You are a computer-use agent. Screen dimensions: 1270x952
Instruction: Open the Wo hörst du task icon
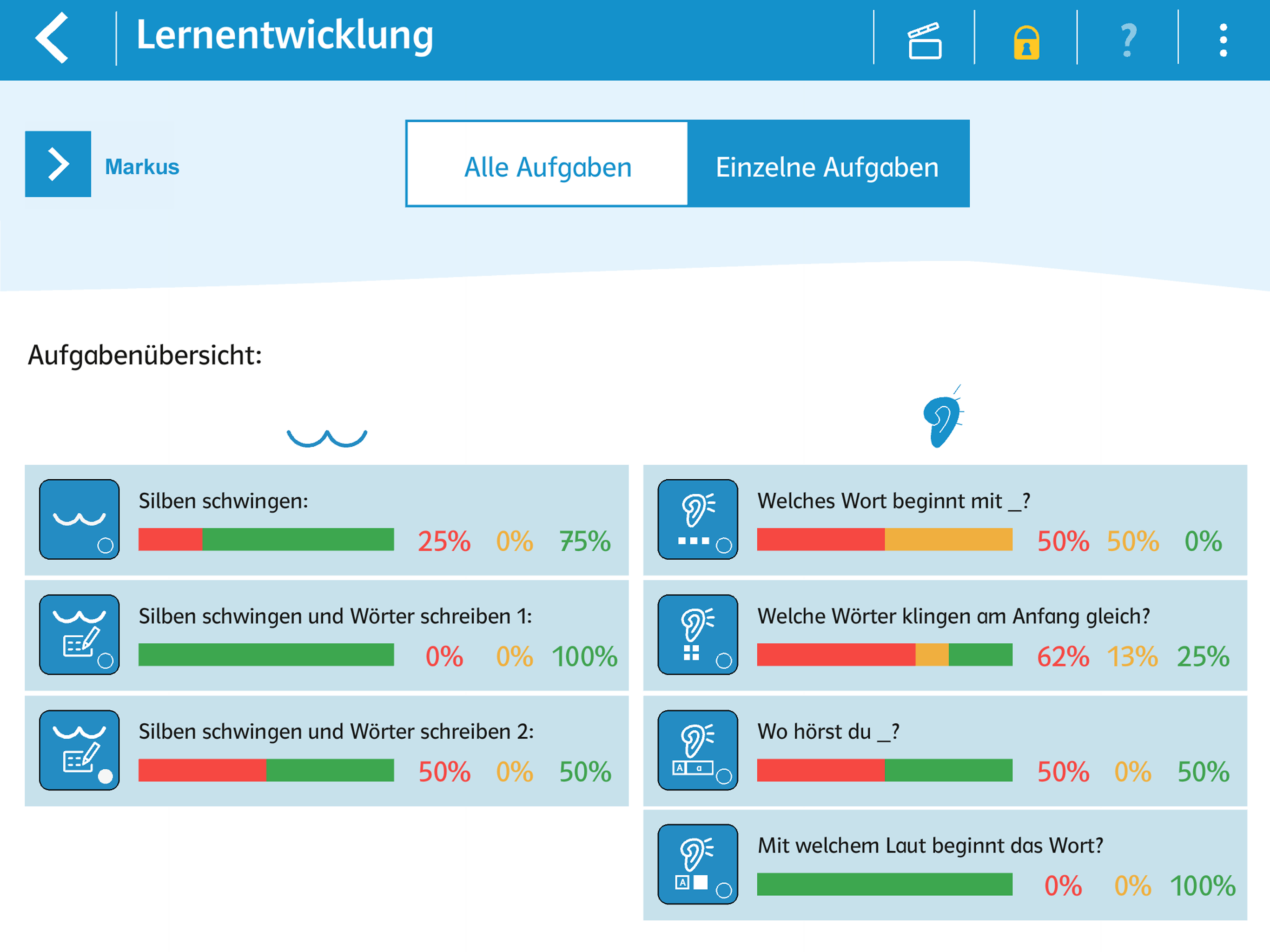pyautogui.click(x=698, y=750)
